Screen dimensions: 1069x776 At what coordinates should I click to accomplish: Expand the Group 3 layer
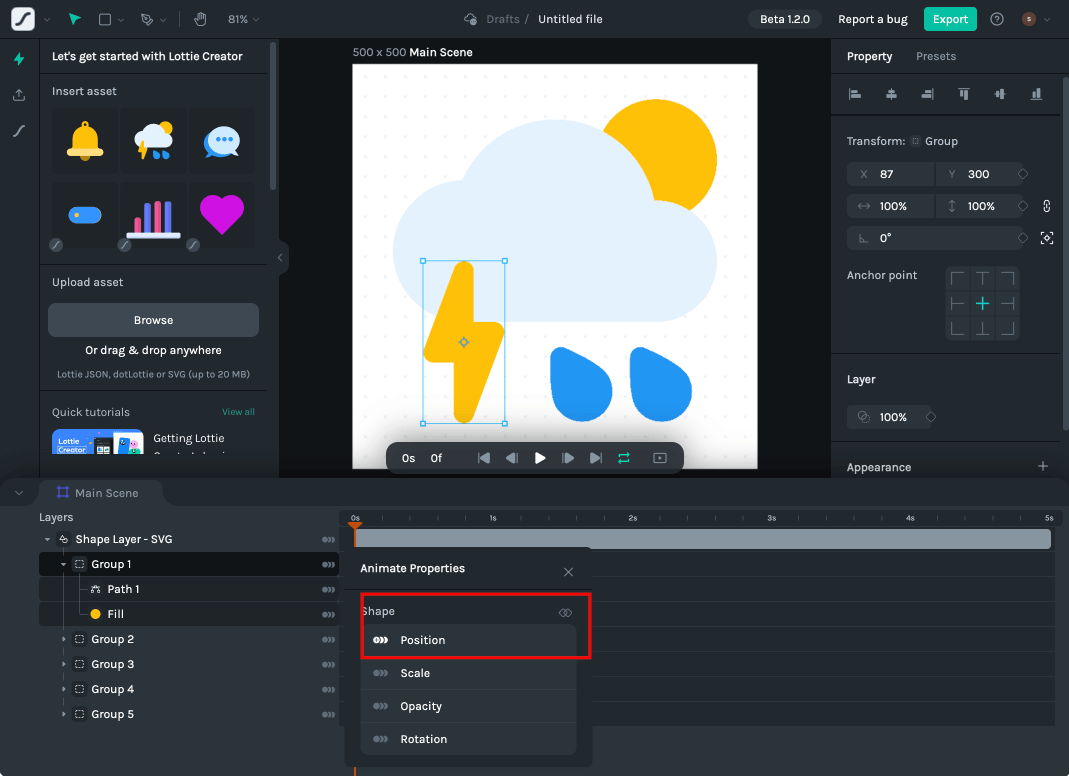[63, 664]
